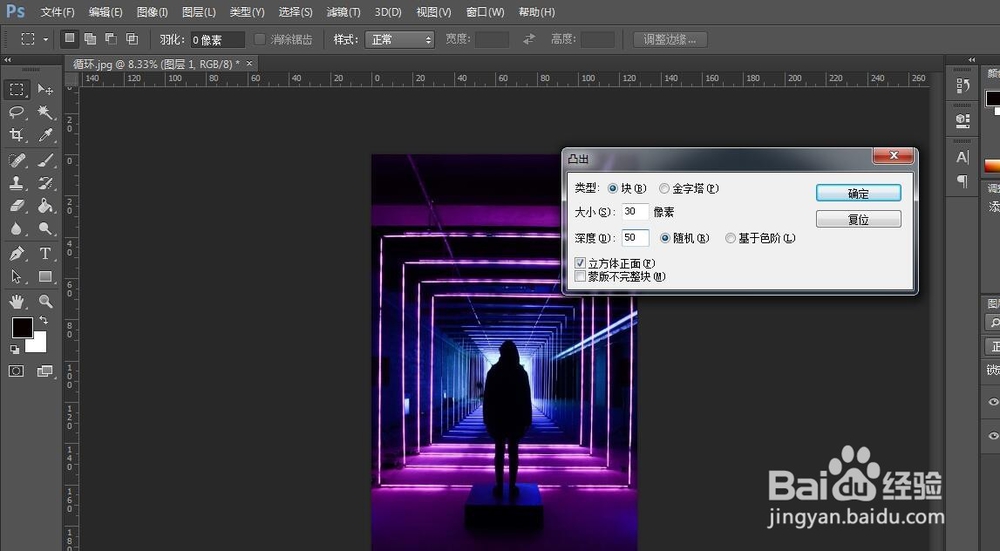This screenshot has width=1000, height=551.
Task: Choose Subtract from Selection mode
Action: [x=111, y=39]
